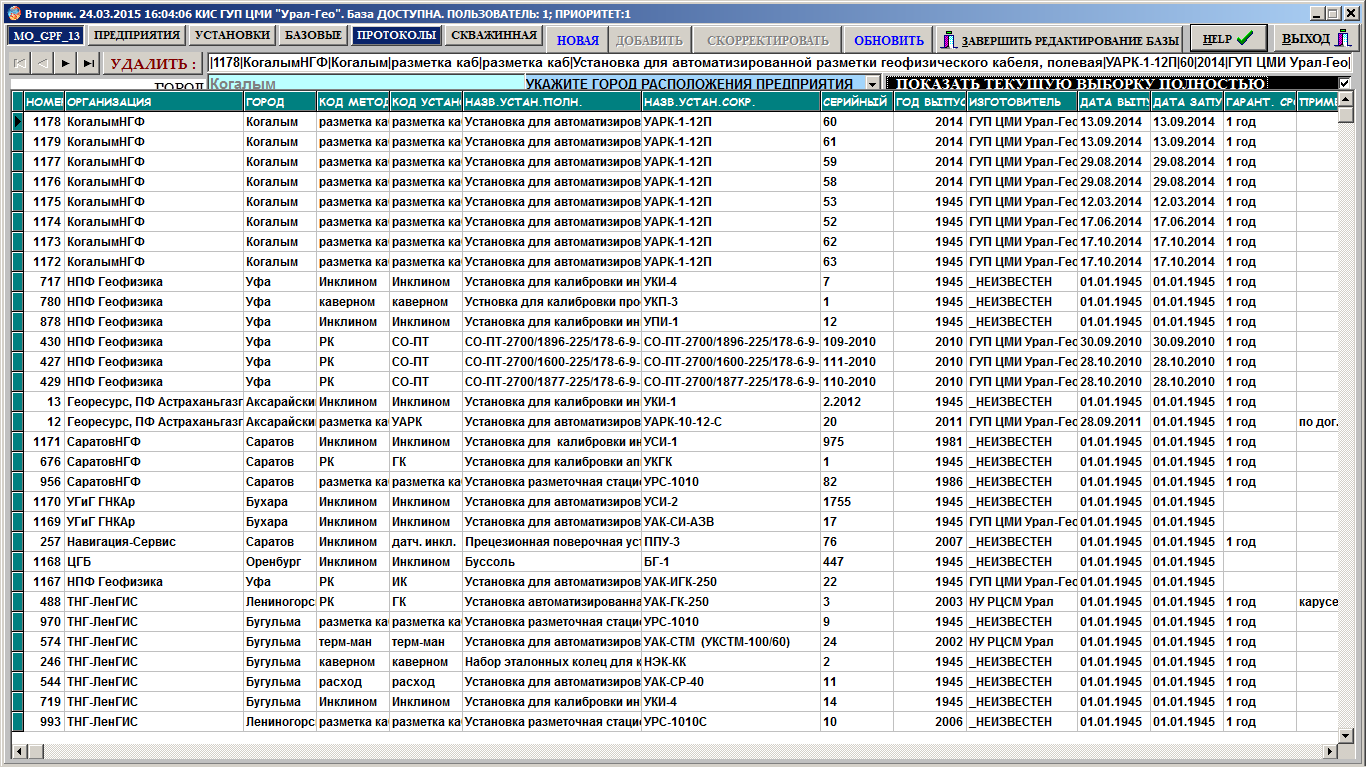Select serial number cell '2.2012'
Screen dimensions: 1366x768
tap(856, 401)
